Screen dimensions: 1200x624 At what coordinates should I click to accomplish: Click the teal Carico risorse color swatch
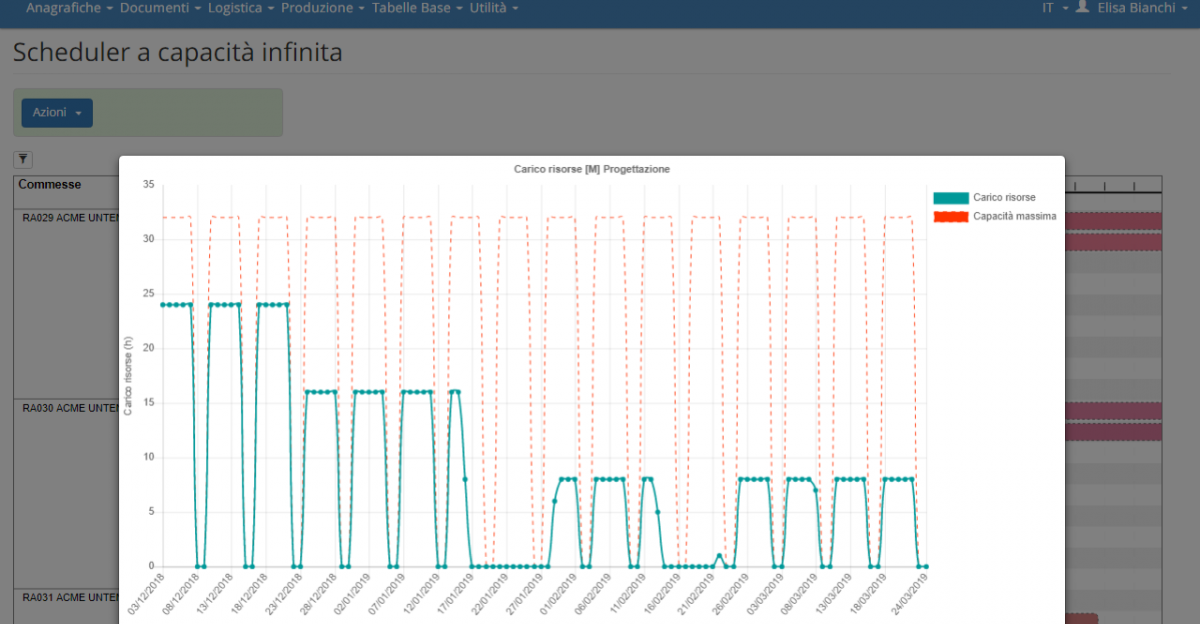pyautogui.click(x=950, y=197)
